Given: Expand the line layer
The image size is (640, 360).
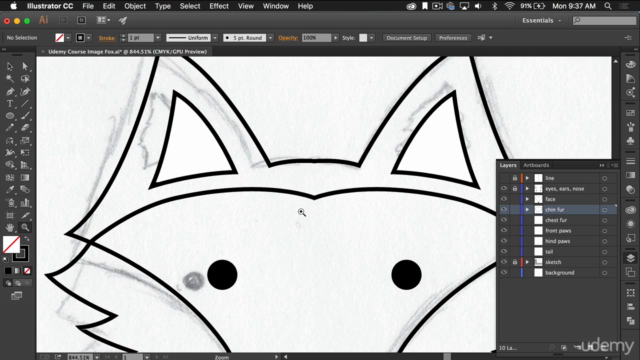Looking at the screenshot, I should click(x=527, y=178).
